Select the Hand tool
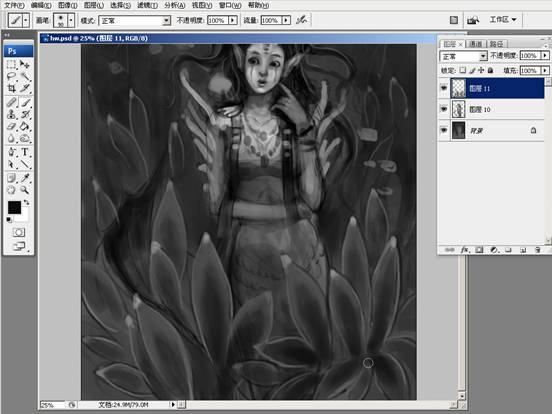Viewport: 552px width, 414px height. [11, 190]
